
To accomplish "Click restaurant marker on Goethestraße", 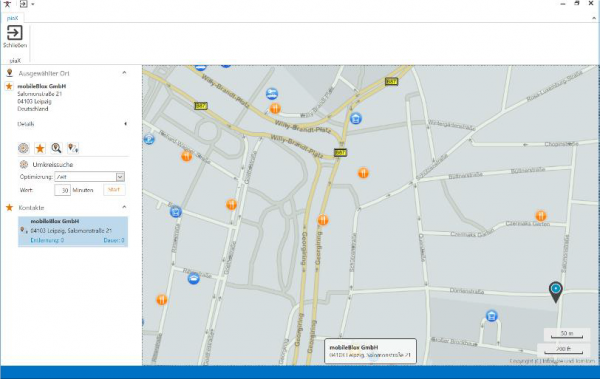I will pos(231,204).
